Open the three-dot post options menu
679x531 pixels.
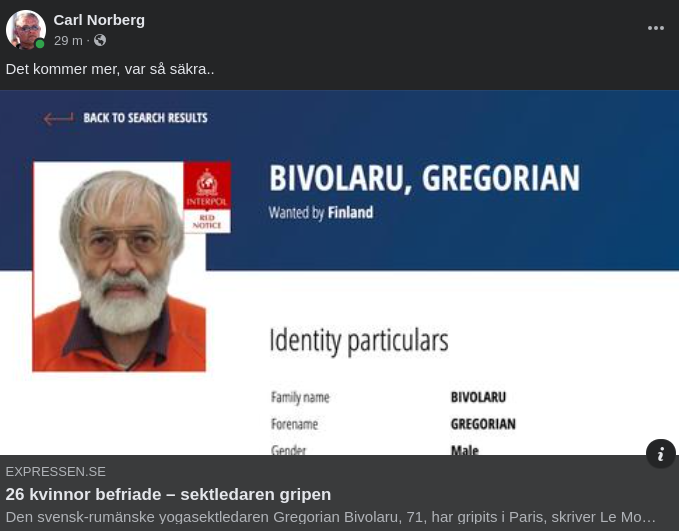pyautogui.click(x=656, y=28)
